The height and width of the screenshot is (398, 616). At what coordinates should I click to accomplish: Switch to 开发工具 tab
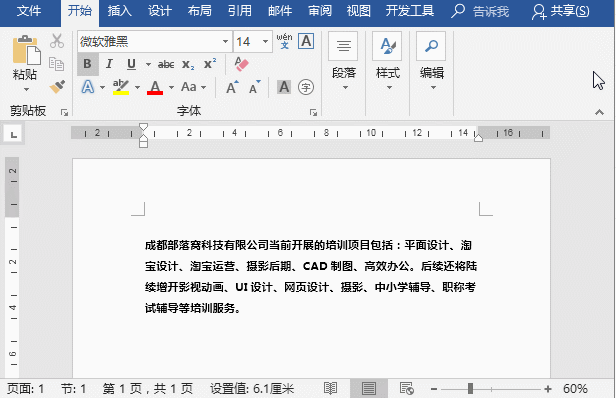click(x=409, y=11)
